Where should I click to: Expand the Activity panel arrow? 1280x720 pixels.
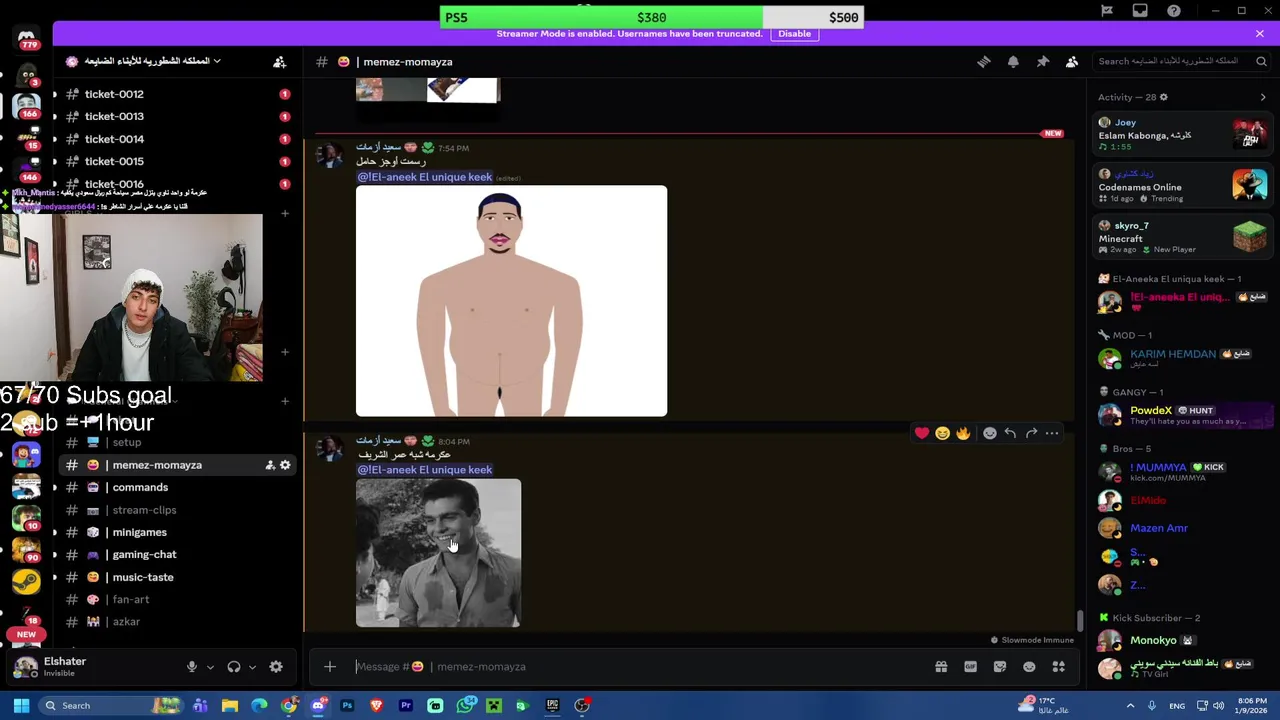coord(1263,97)
